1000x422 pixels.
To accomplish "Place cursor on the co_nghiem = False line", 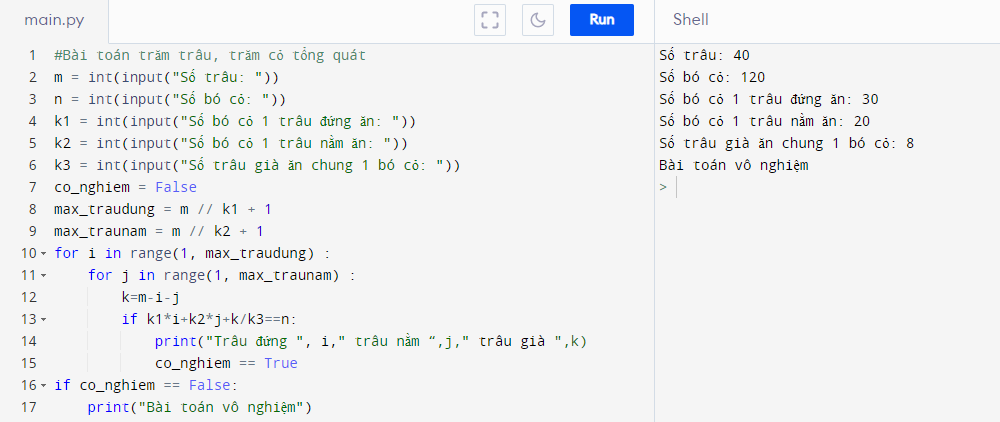I will [x=125, y=187].
